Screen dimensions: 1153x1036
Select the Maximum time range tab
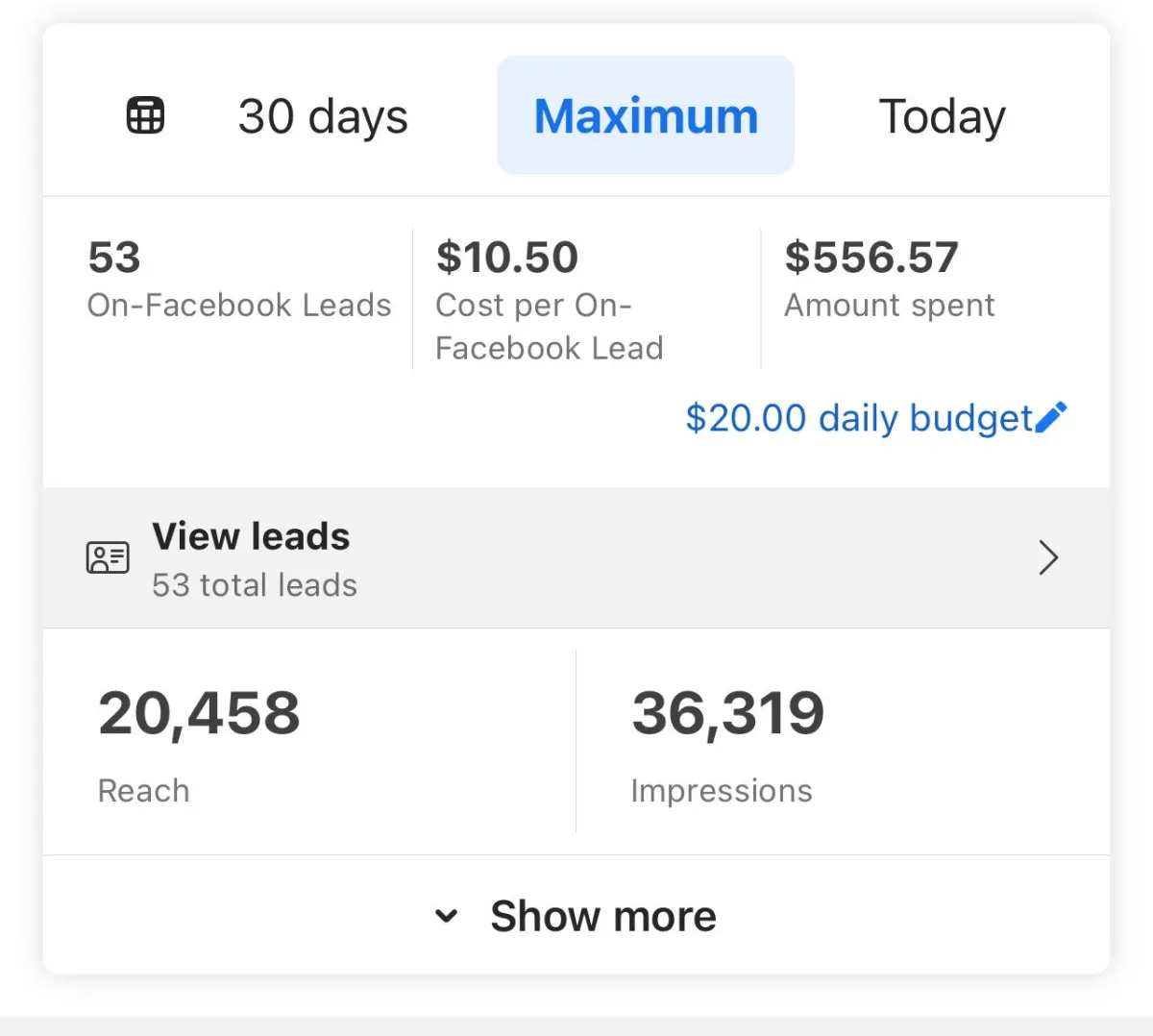tap(646, 115)
